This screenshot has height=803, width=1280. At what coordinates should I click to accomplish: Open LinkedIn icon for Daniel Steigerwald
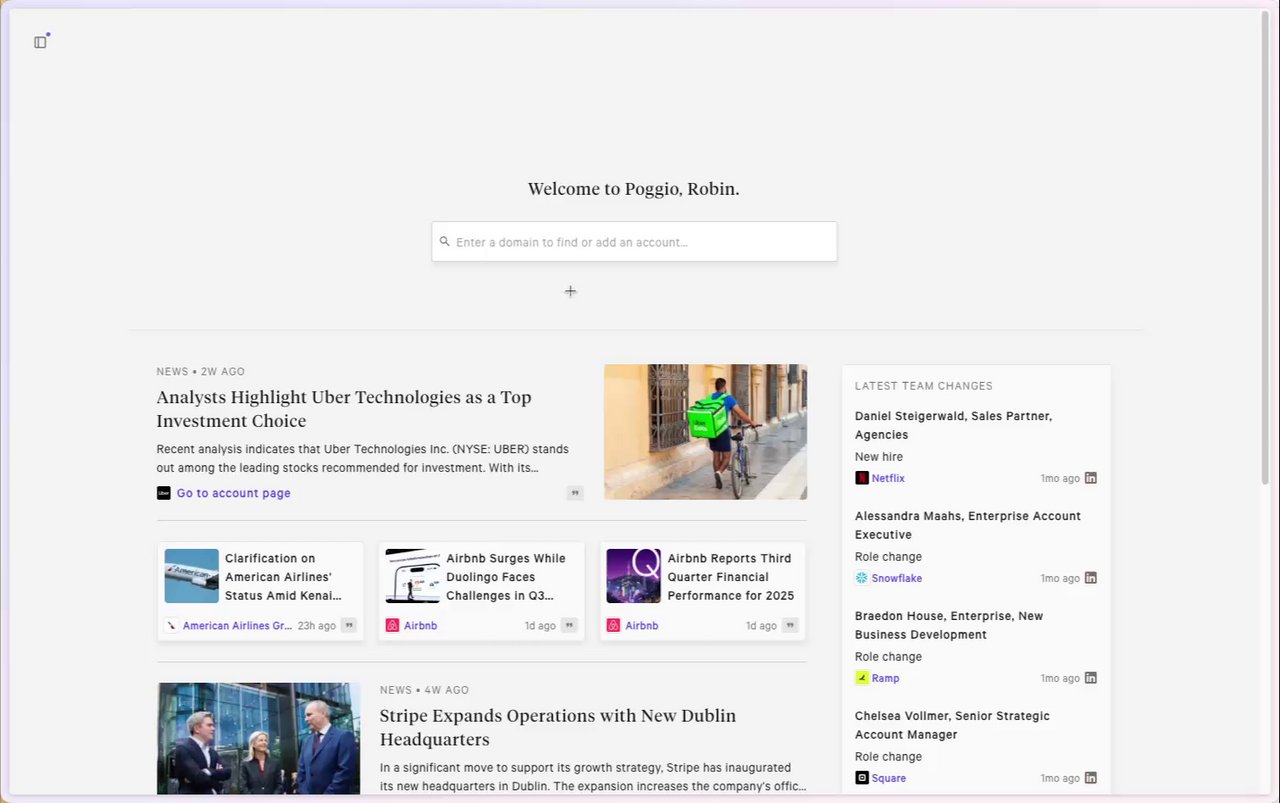click(x=1091, y=478)
